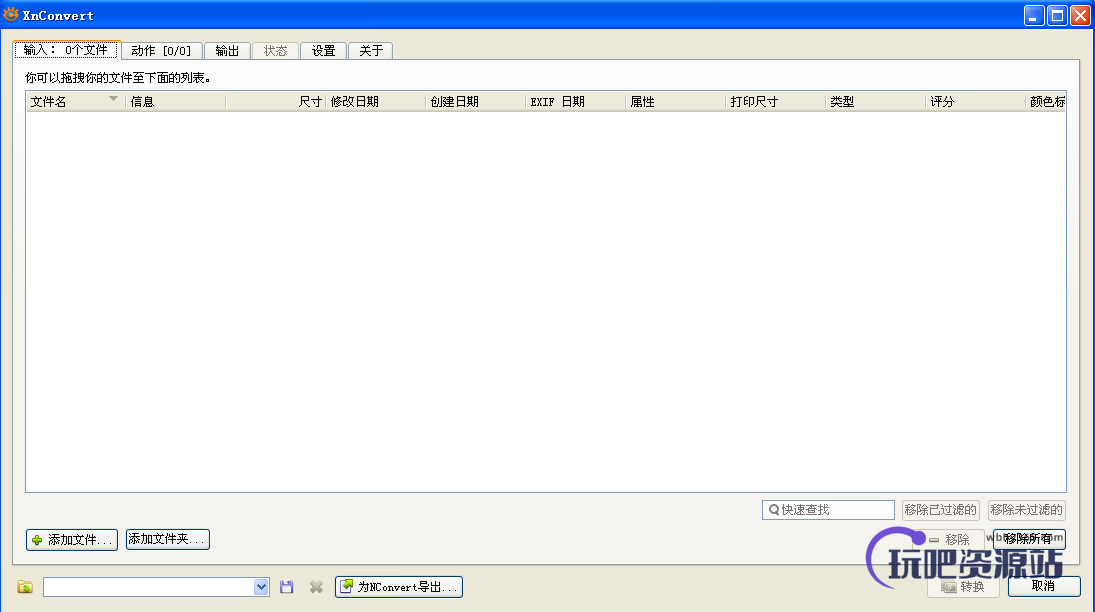The image size is (1095, 612).
Task: Open the 关于 tab
Action: click(x=371, y=51)
